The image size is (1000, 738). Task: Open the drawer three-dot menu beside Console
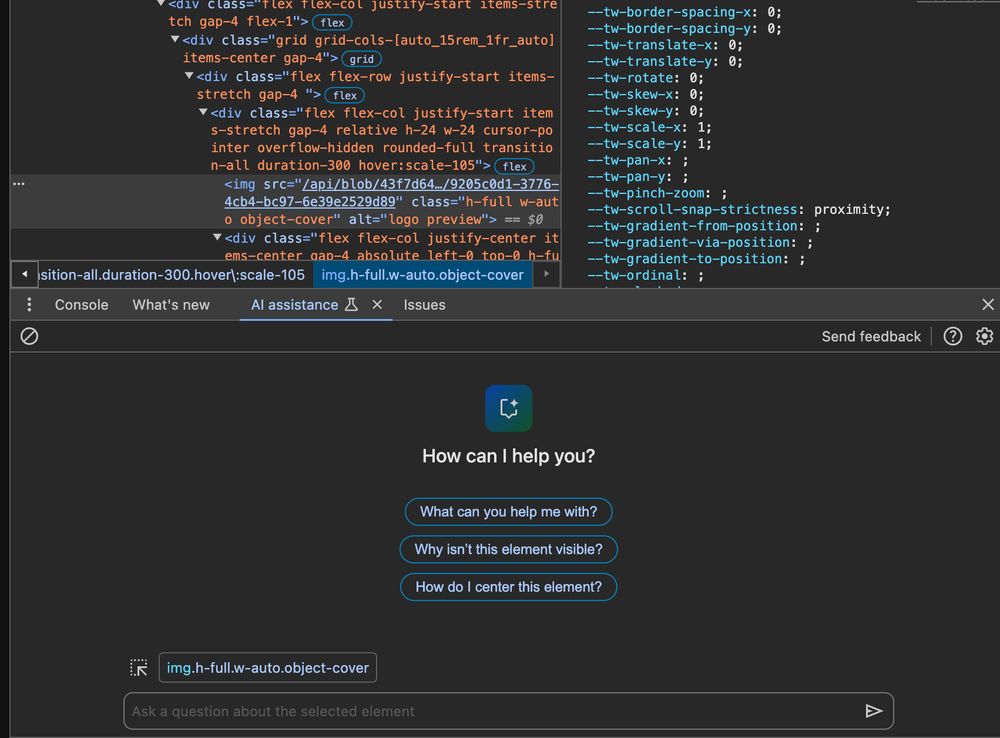click(29, 305)
